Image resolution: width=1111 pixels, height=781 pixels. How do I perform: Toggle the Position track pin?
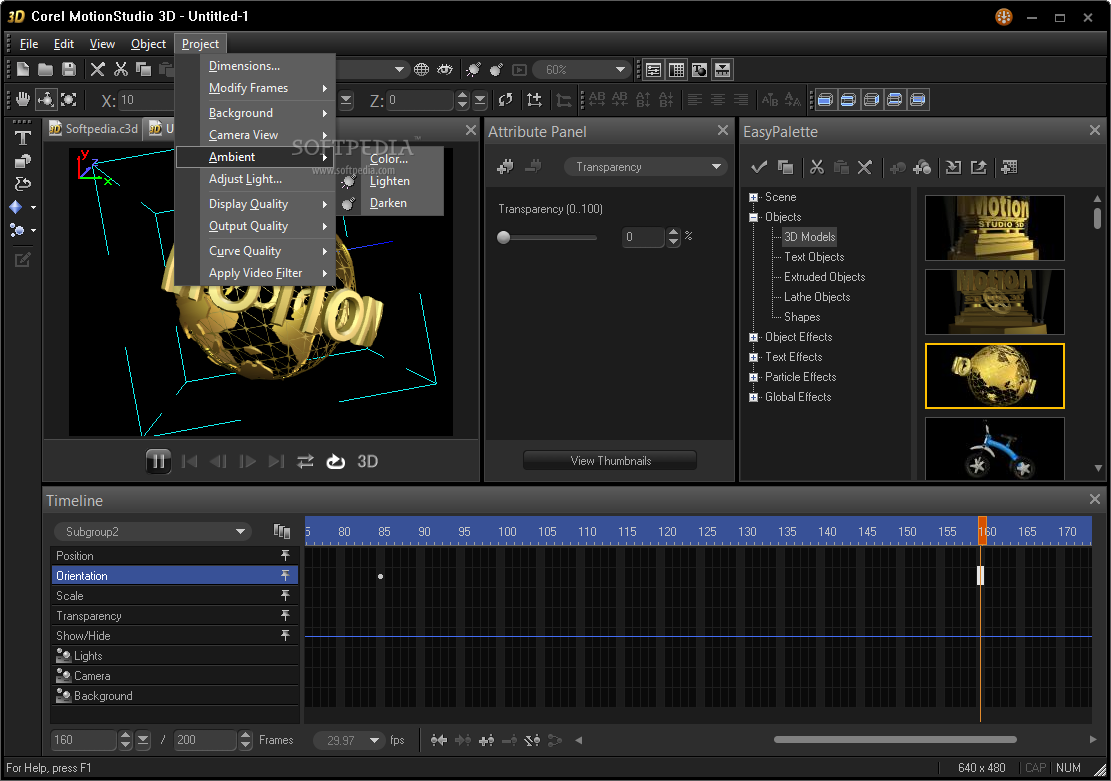coord(285,555)
